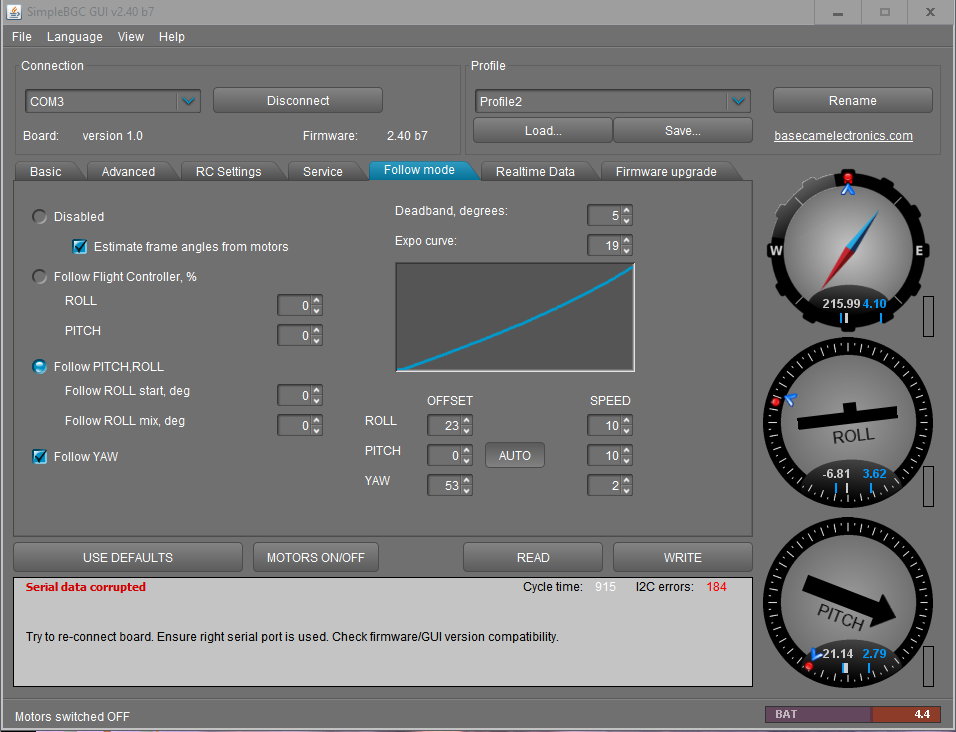
Task: Toggle Estimate frame angles from motors
Action: point(80,247)
